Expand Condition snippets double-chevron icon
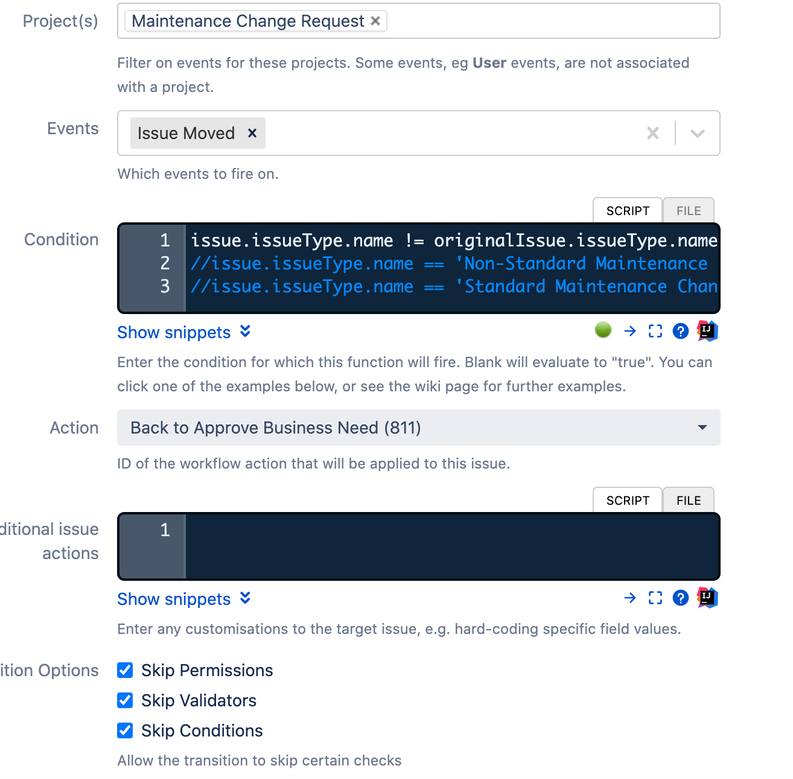This screenshot has width=793, height=779. pyautogui.click(x=245, y=331)
